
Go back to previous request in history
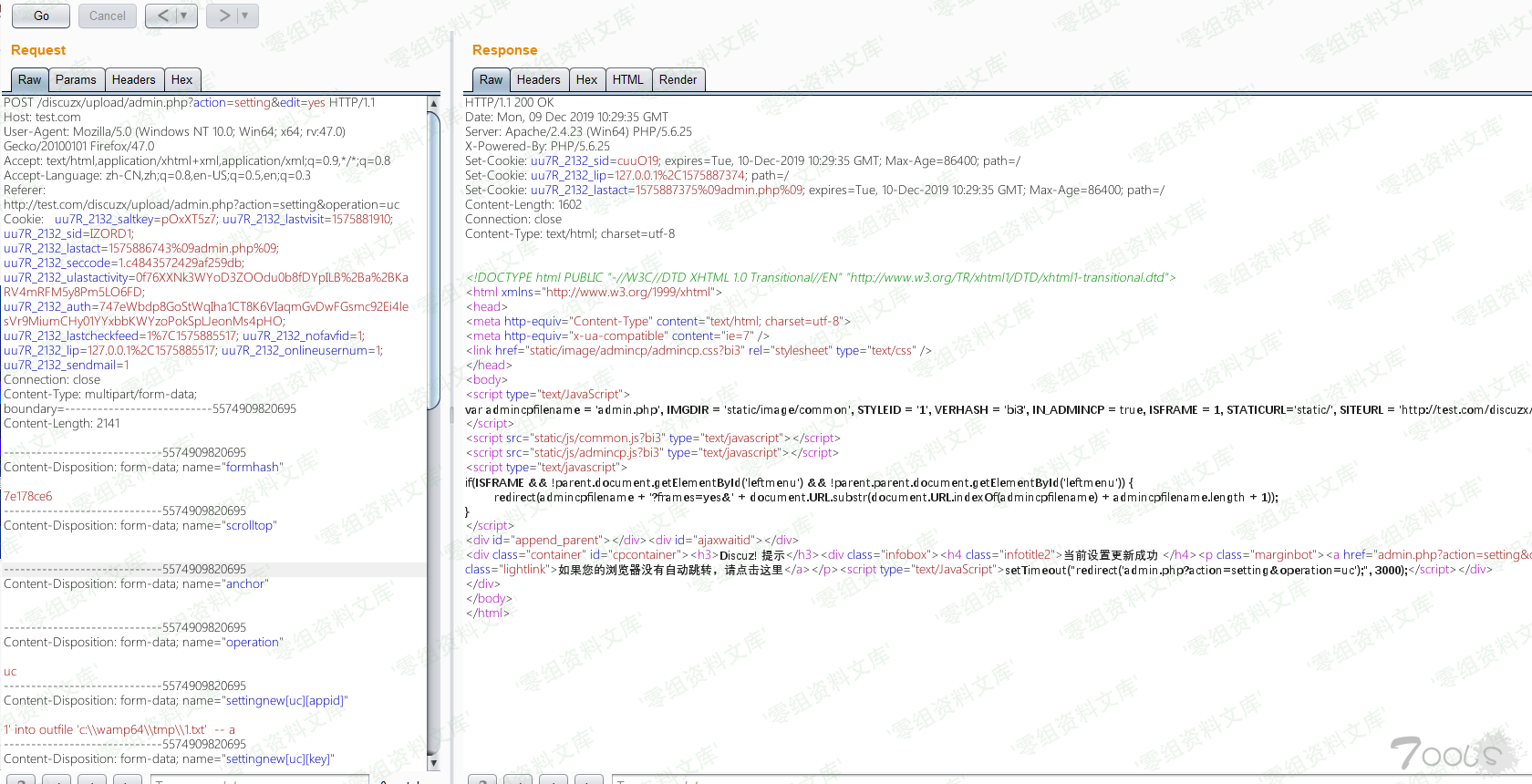[162, 15]
